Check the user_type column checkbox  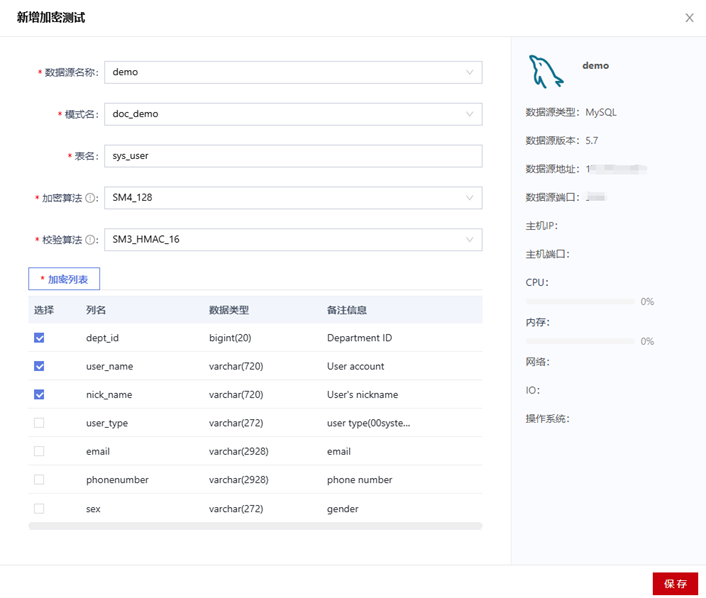pos(39,423)
